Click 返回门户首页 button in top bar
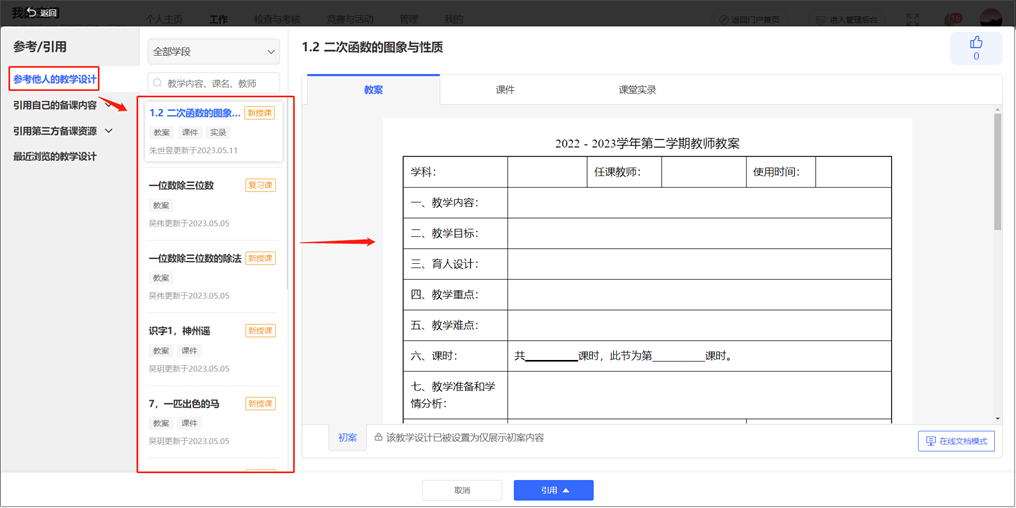Screen dimensions: 1016x508 click(750, 19)
